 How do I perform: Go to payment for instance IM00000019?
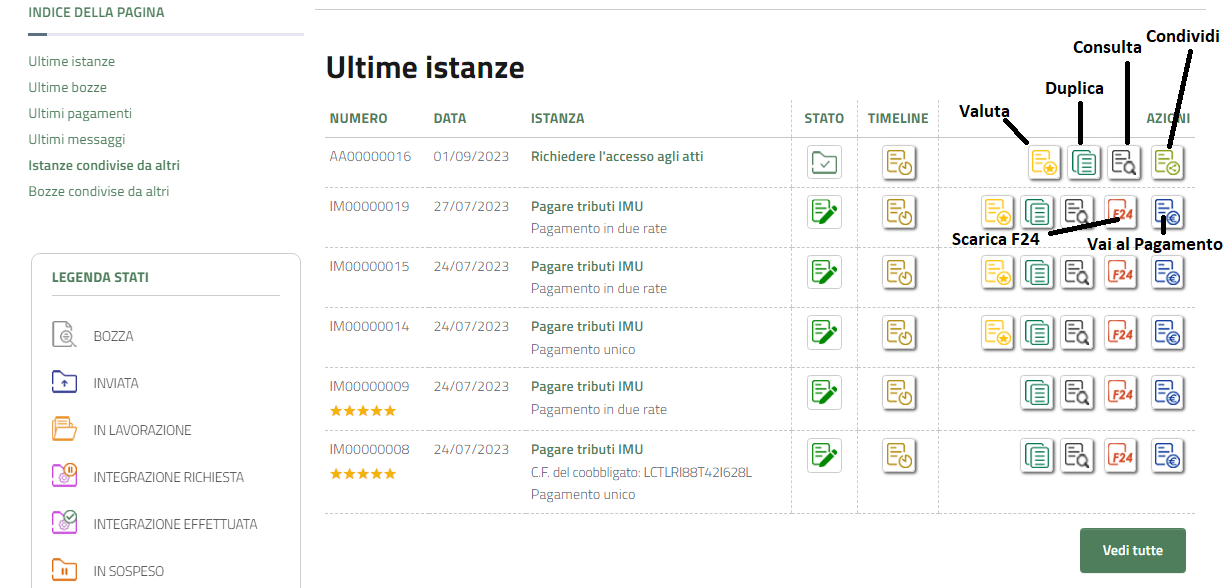1167,212
